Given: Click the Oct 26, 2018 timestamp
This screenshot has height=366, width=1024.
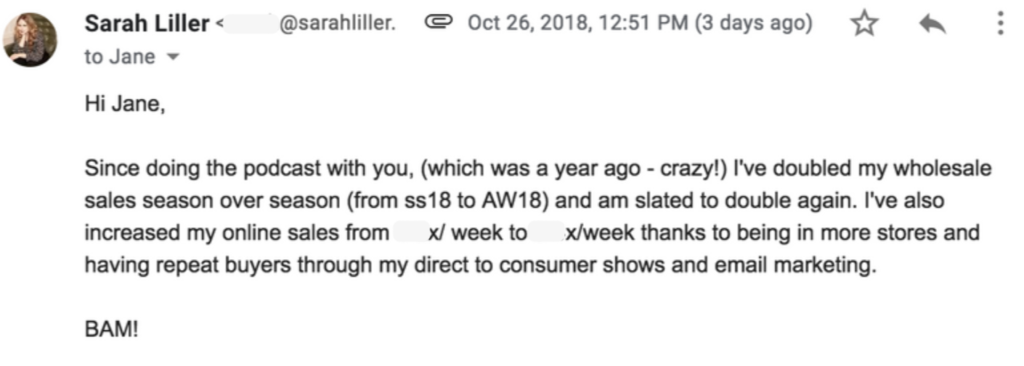Looking at the screenshot, I should [x=577, y=24].
